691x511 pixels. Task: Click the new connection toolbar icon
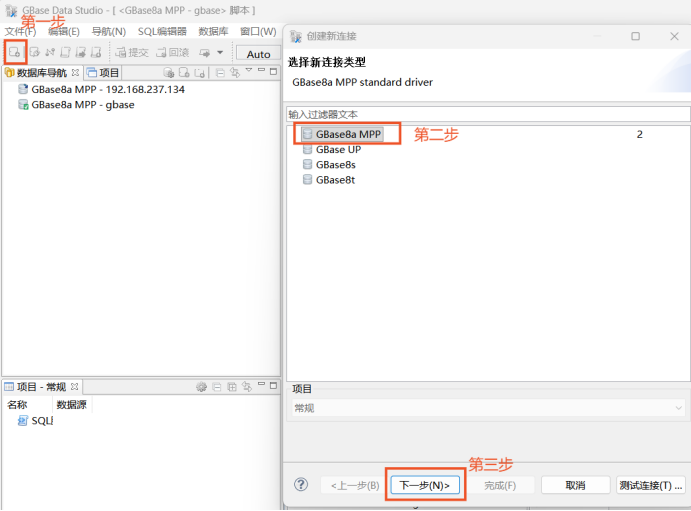[x=15, y=52]
